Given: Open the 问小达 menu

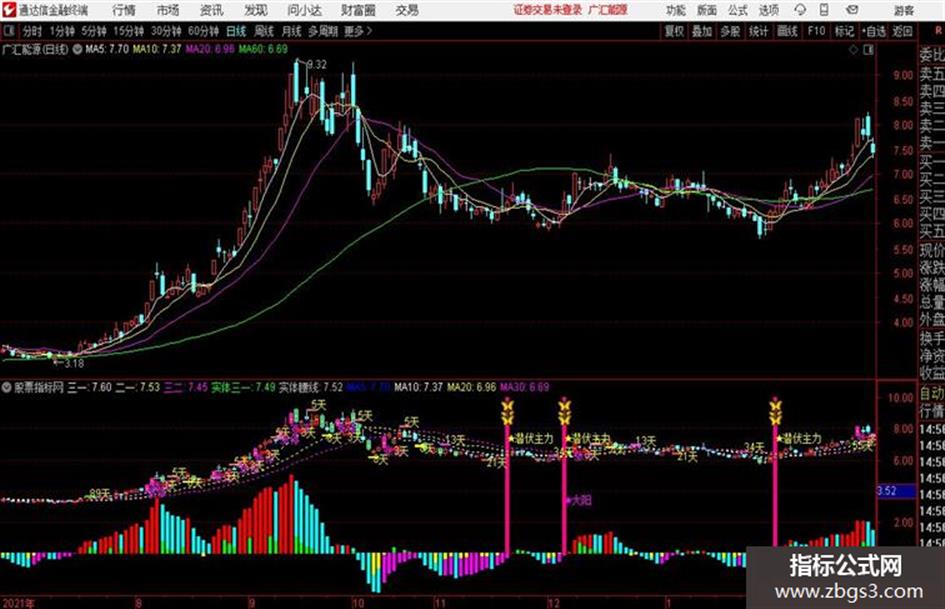Looking at the screenshot, I should point(304,10).
